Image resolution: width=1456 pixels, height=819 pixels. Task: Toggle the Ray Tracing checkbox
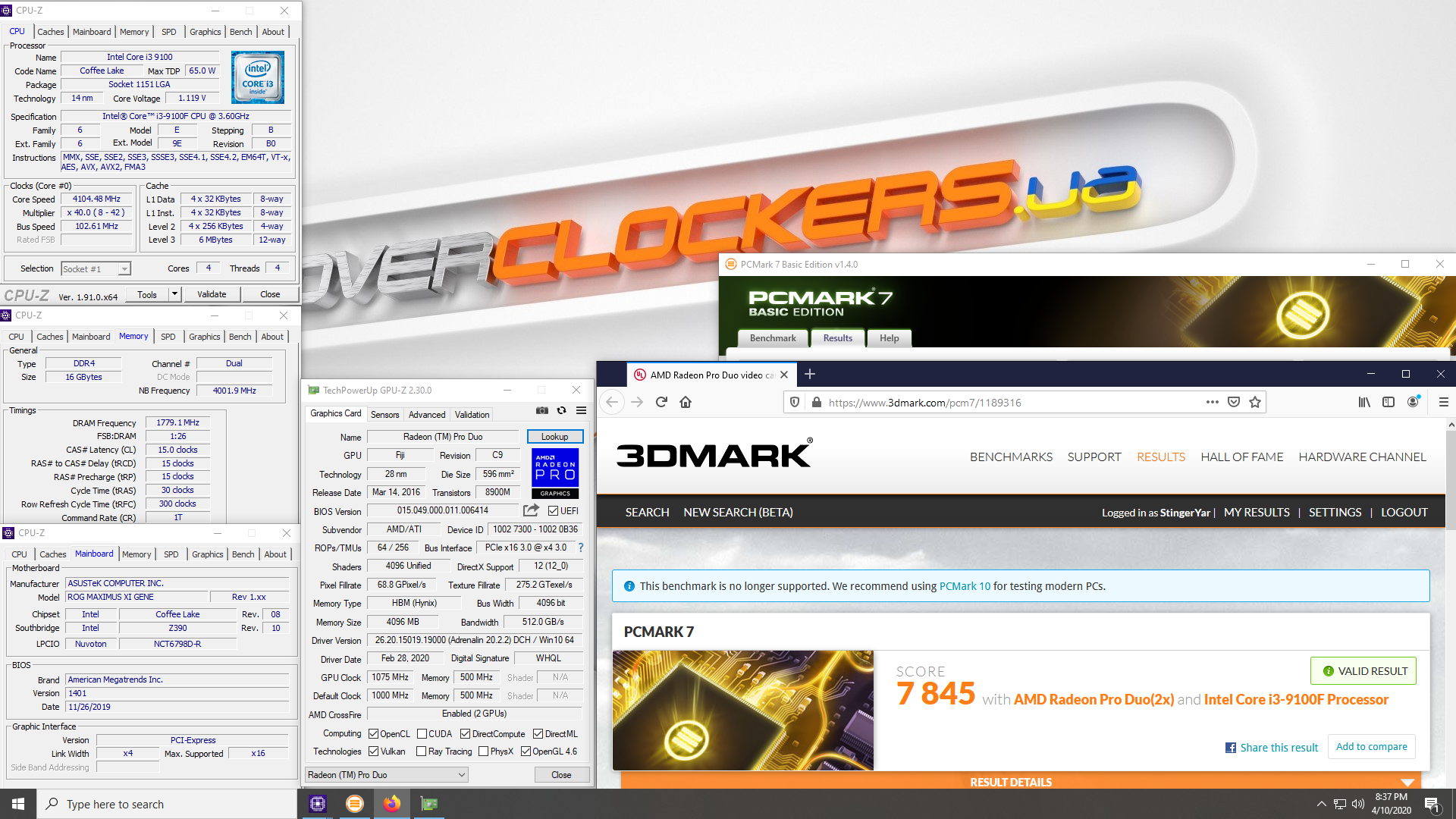[421, 752]
